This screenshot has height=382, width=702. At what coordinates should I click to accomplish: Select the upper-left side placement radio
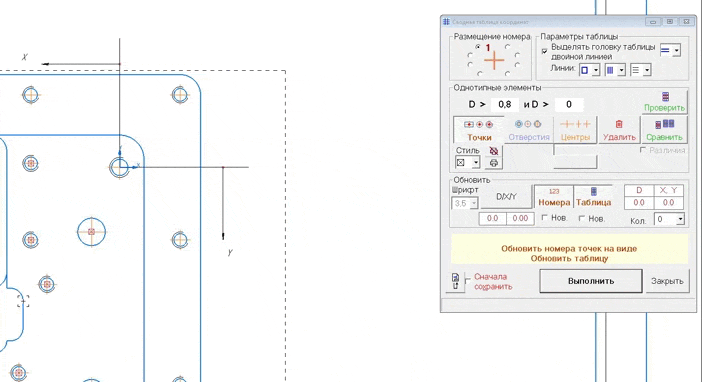[470, 56]
